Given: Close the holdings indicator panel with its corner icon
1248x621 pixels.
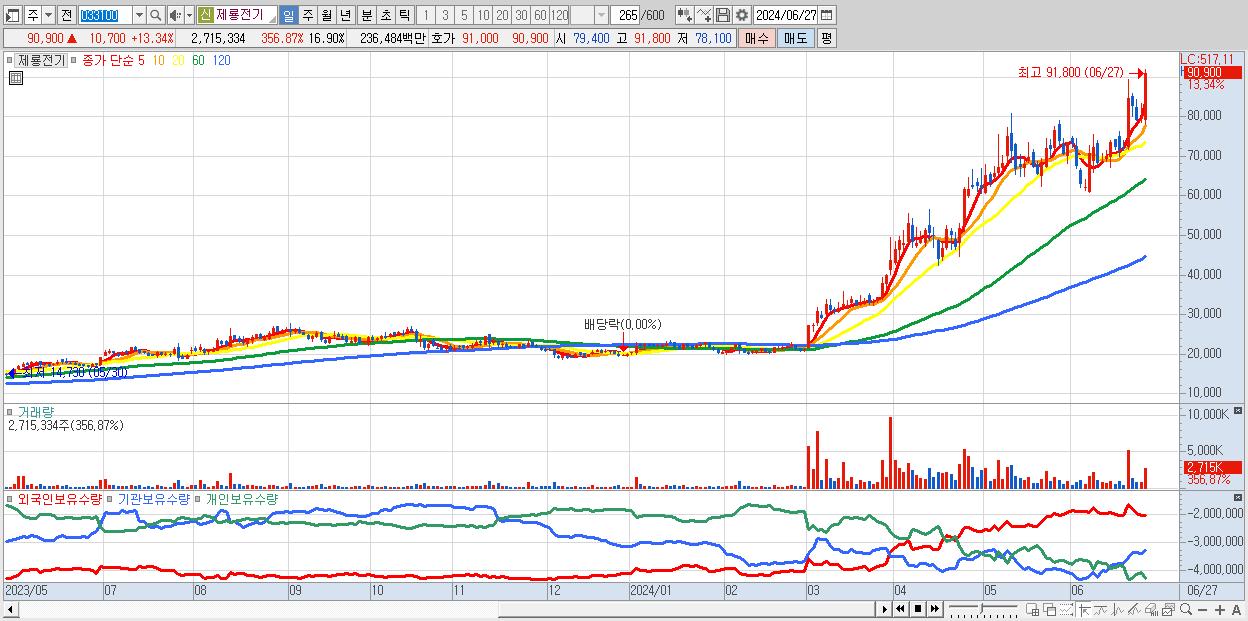Looking at the screenshot, I should 1240,497.
